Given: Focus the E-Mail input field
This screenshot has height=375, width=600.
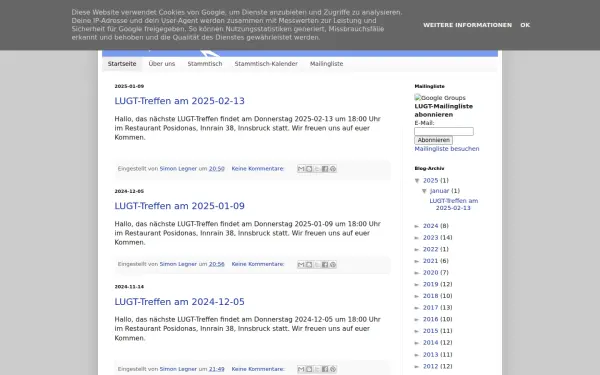Looking at the screenshot, I should (444, 132).
